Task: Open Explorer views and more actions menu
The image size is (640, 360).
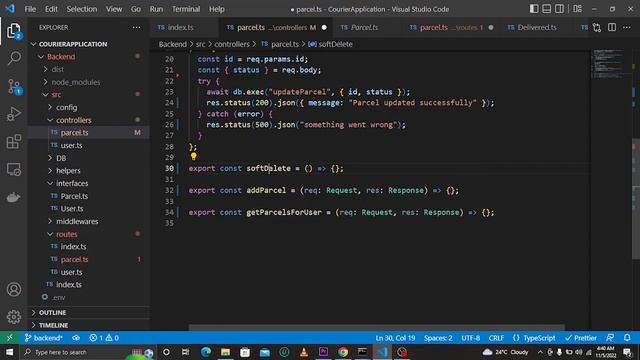Action: [x=136, y=27]
